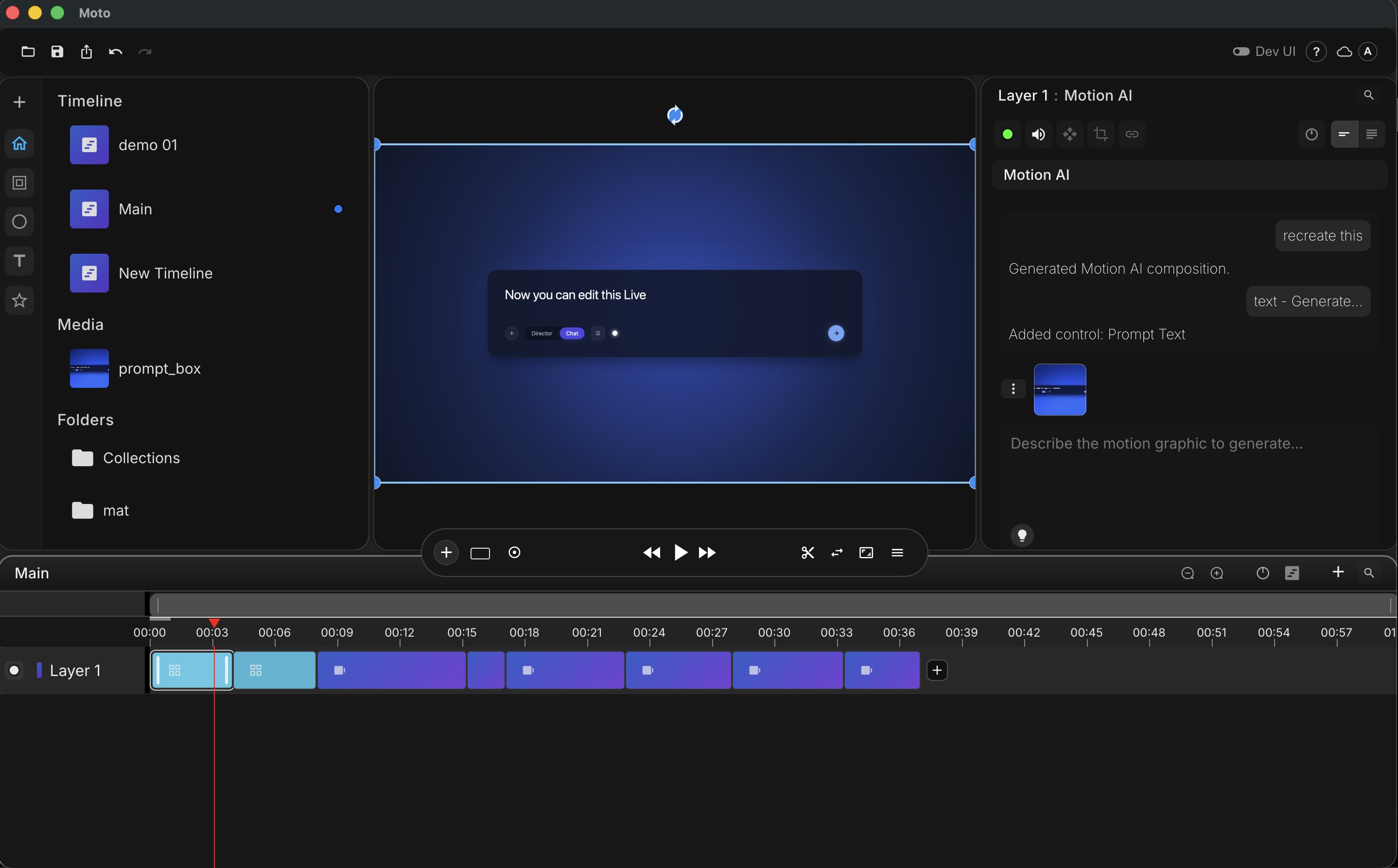The width and height of the screenshot is (1398, 868).
Task: Toggle the Dev UI switch
Action: (x=1241, y=52)
